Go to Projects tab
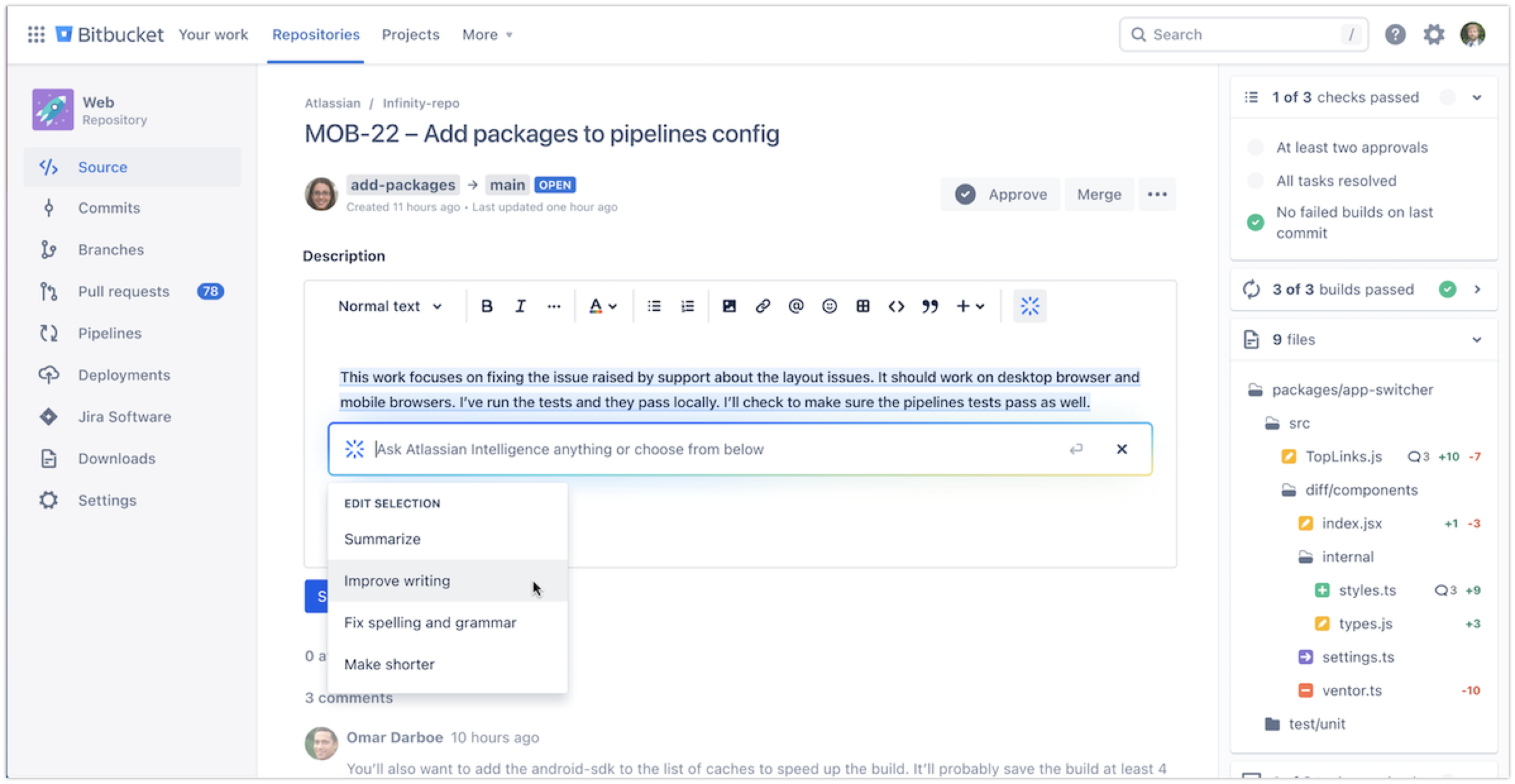Screen dimensions: 1515x784 [410, 34]
